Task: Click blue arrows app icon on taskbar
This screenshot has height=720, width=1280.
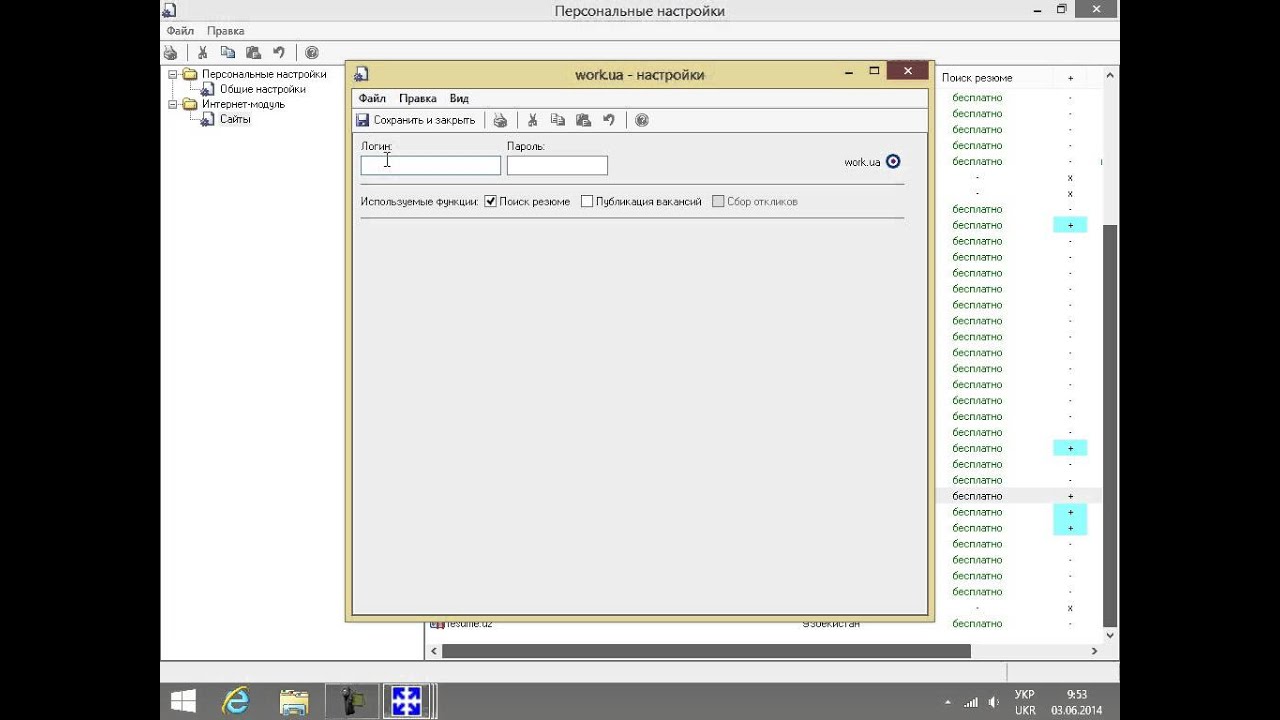Action: tap(407, 701)
